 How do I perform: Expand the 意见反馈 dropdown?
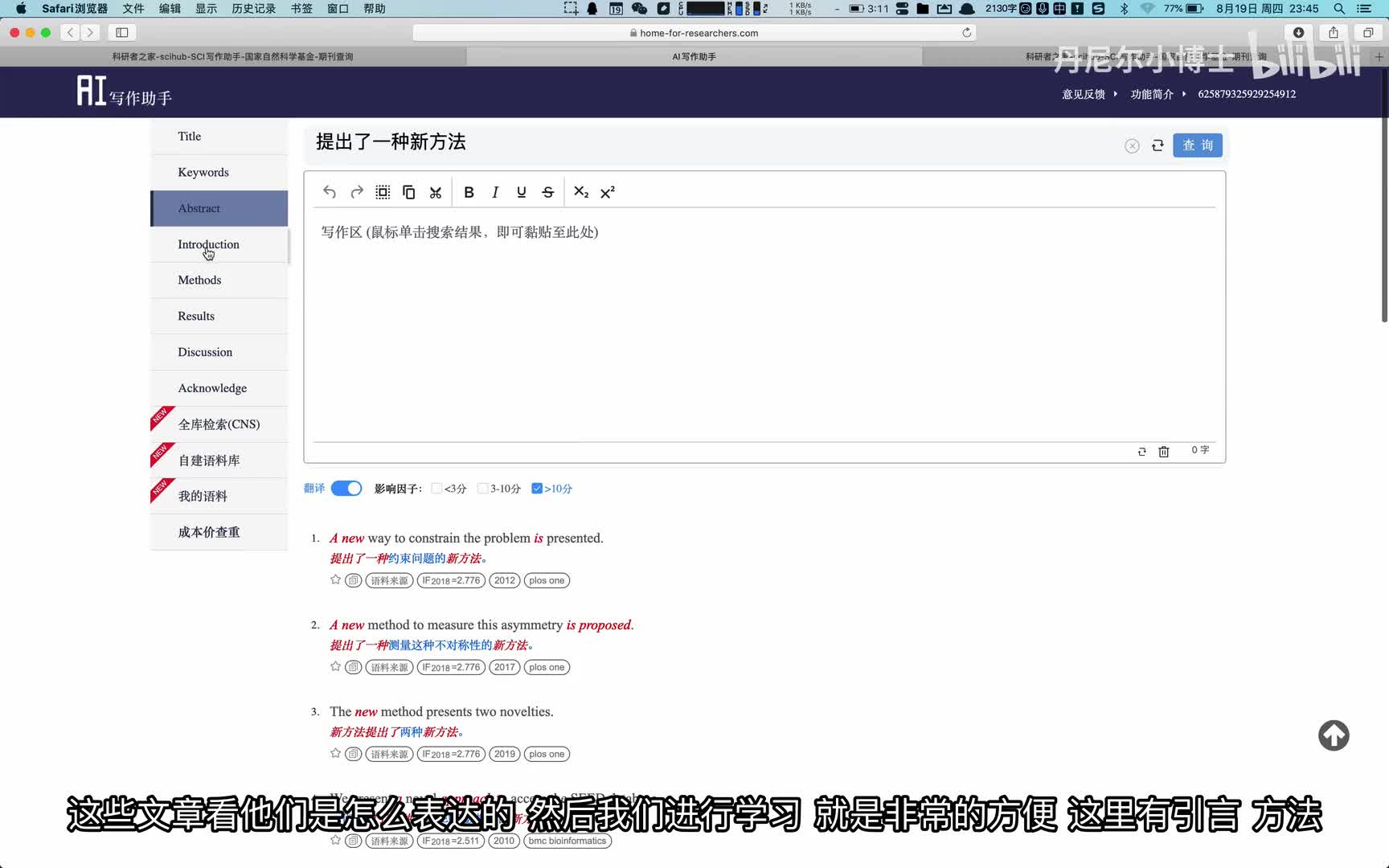pyautogui.click(x=1088, y=94)
